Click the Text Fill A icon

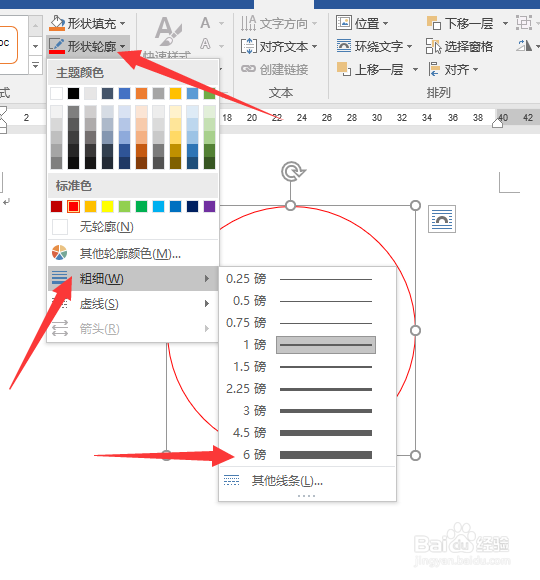tap(205, 23)
